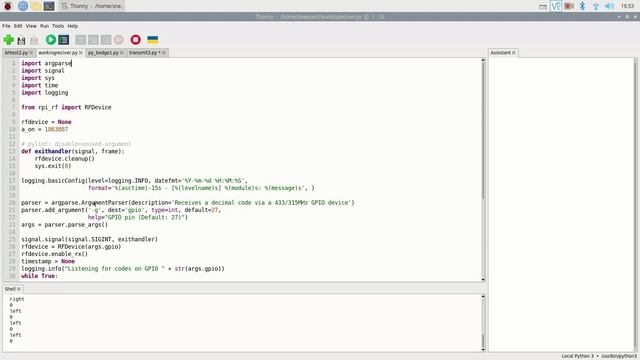
Task: Click the screen recorder tray icon
Action: 569,6
